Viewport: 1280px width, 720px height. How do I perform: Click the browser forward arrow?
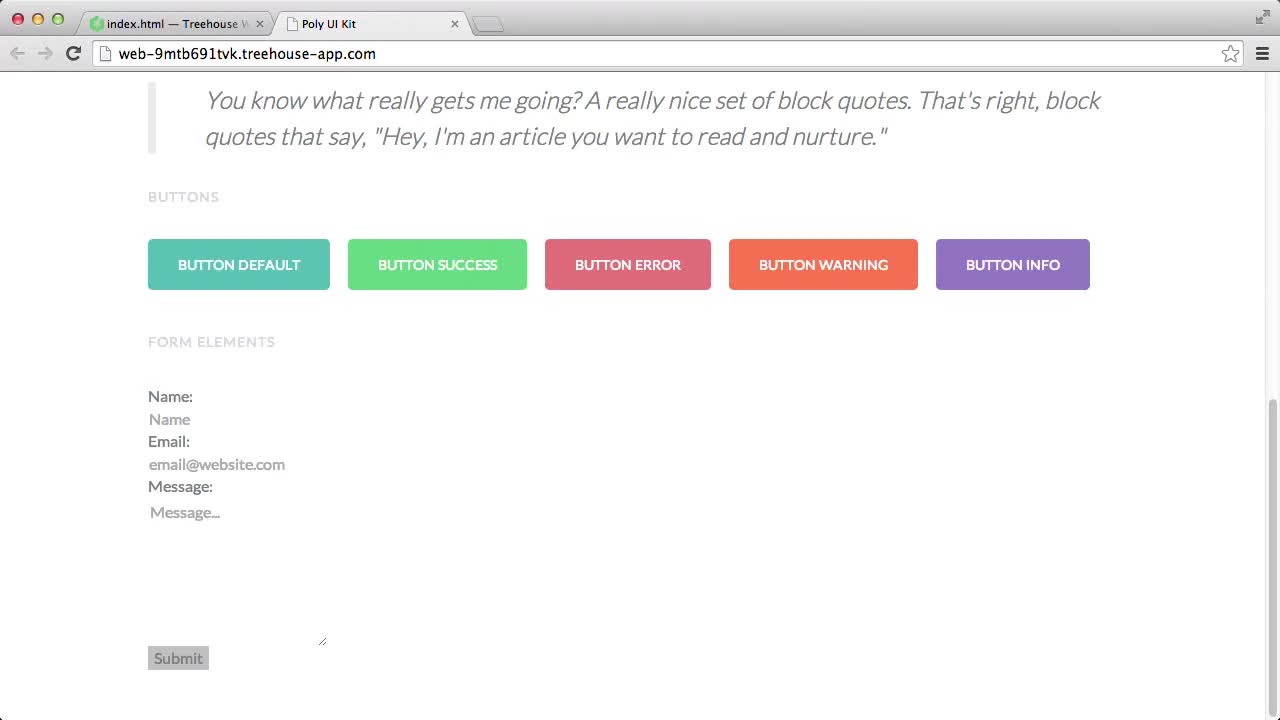pyautogui.click(x=45, y=53)
